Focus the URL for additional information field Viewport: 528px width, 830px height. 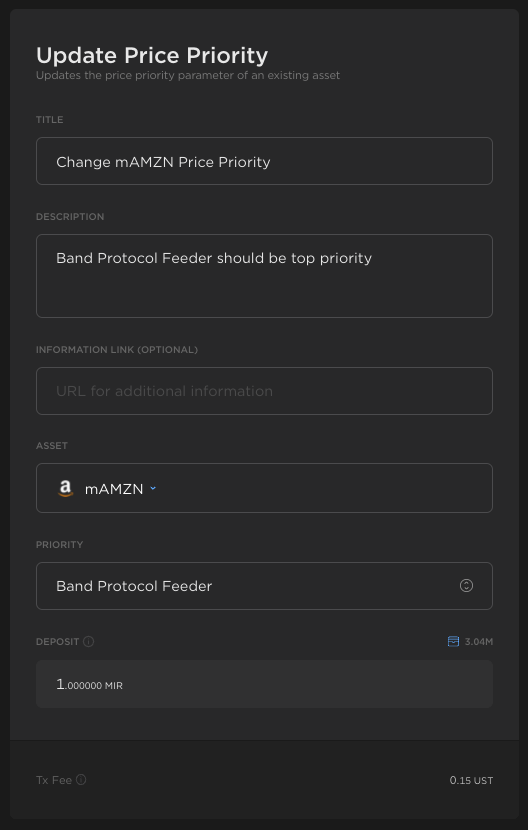(x=264, y=391)
